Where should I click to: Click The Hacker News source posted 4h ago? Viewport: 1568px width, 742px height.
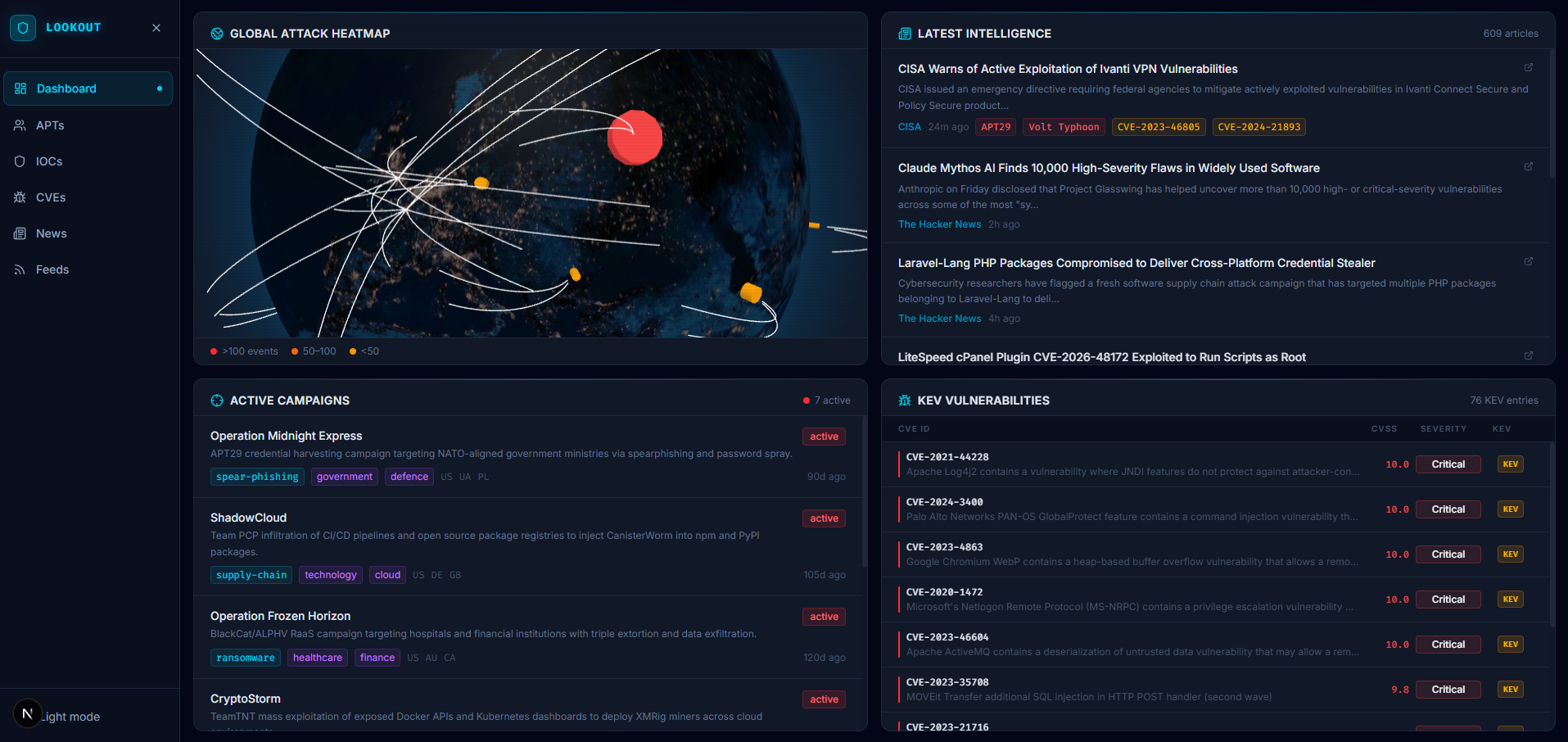coord(939,319)
